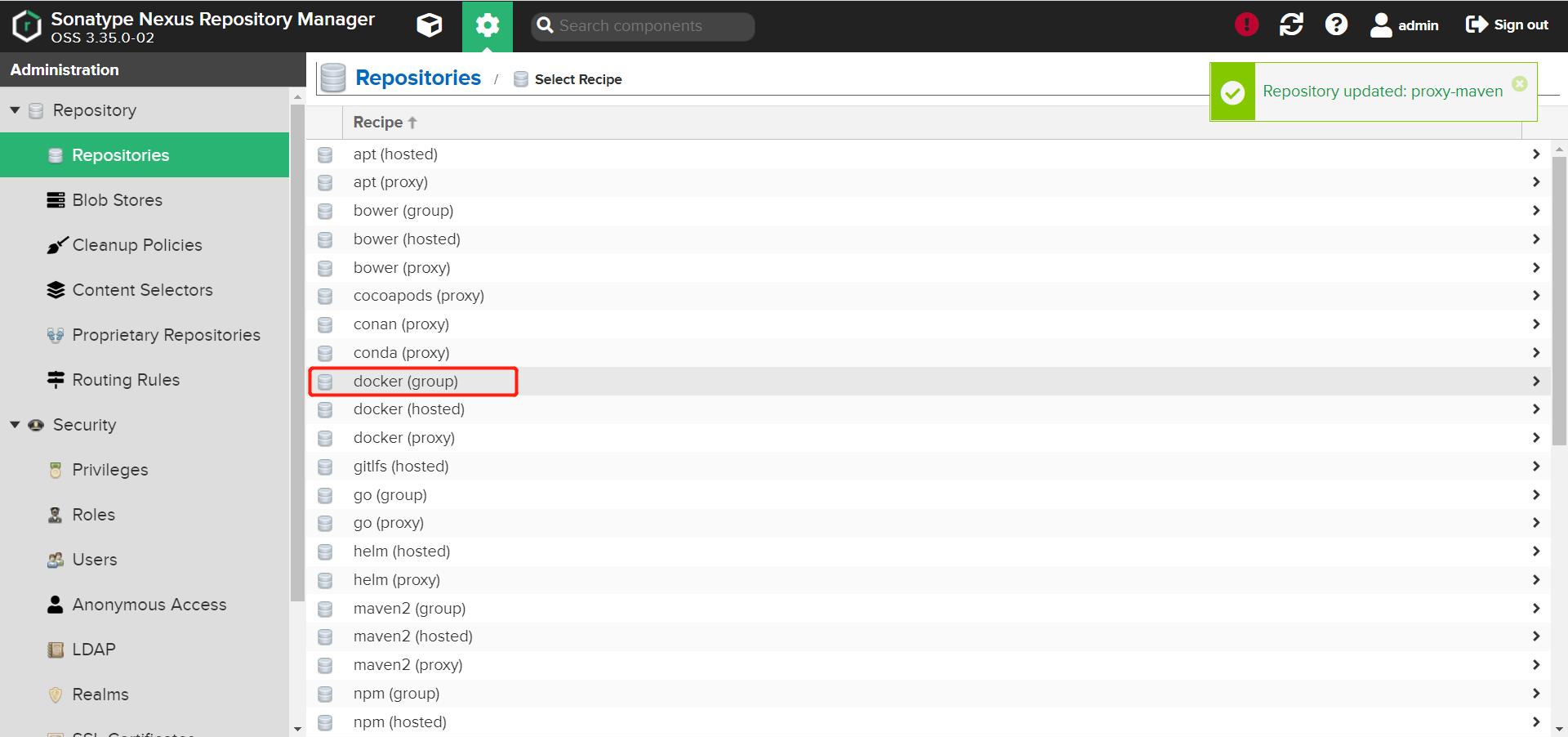Click the sidebar scroll down arrow
Viewport: 1568px width, 737px height.
tap(297, 729)
